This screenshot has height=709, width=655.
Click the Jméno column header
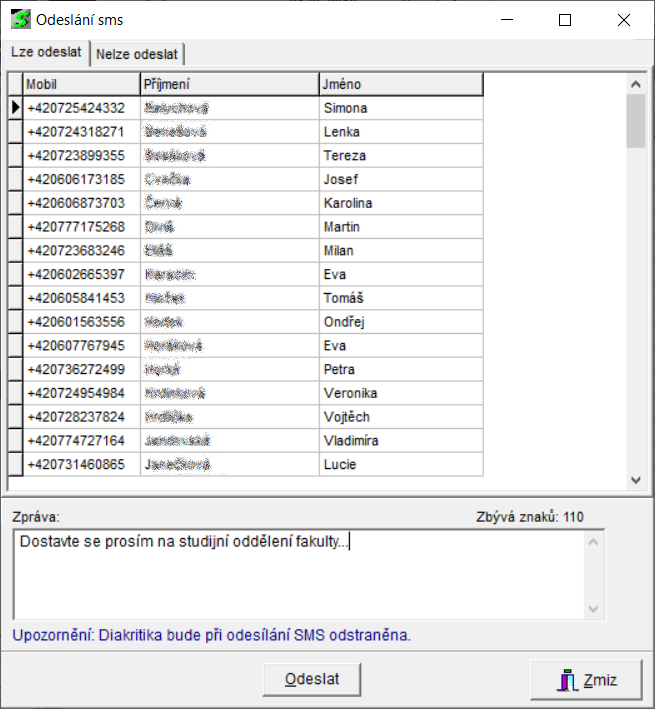coord(400,84)
